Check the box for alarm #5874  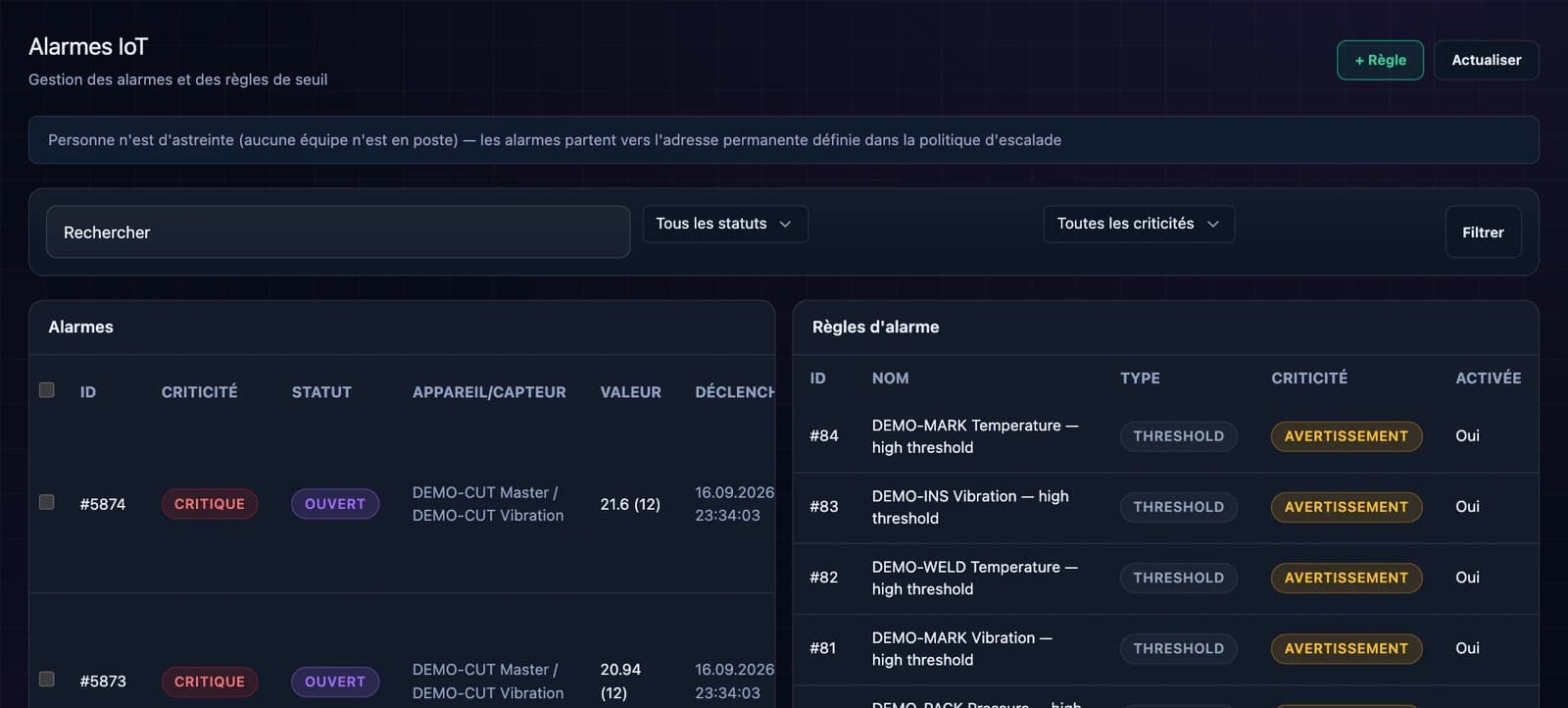46,502
